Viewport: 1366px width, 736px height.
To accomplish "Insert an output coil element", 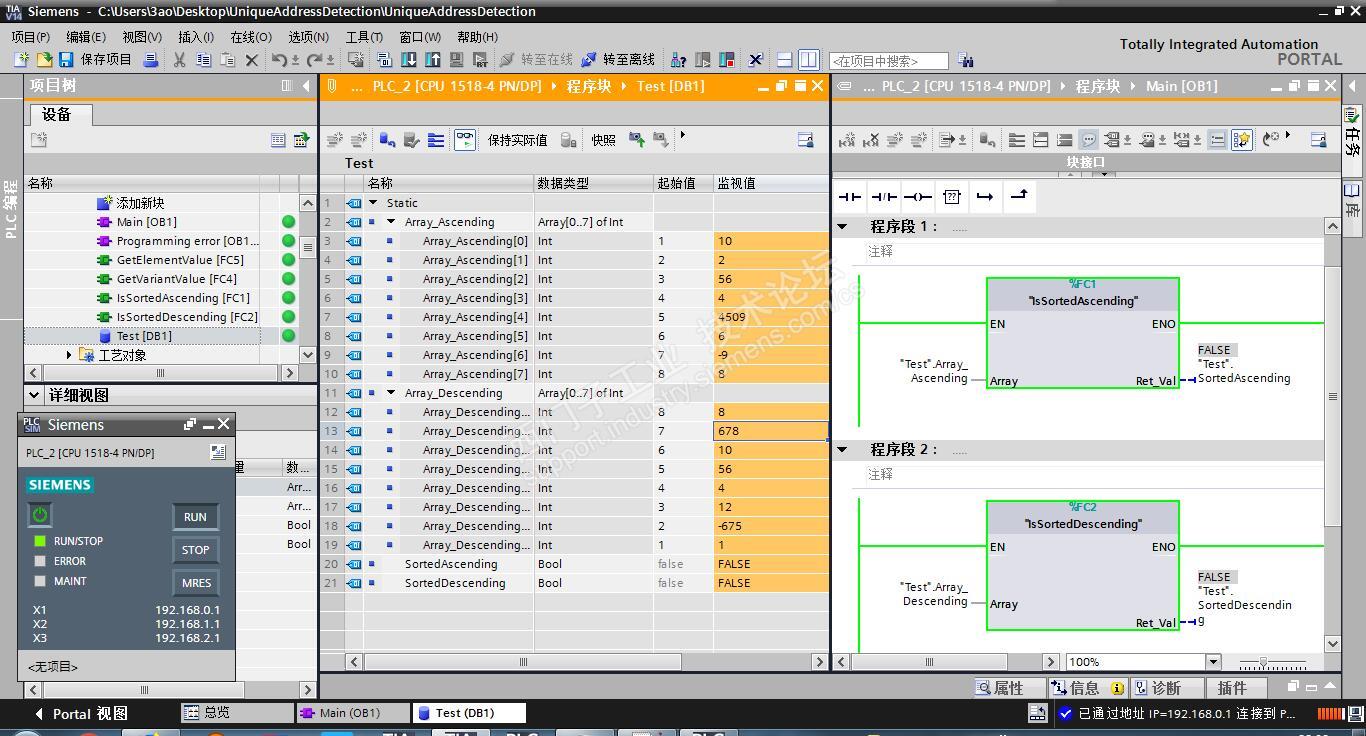I will pyautogui.click(x=918, y=196).
